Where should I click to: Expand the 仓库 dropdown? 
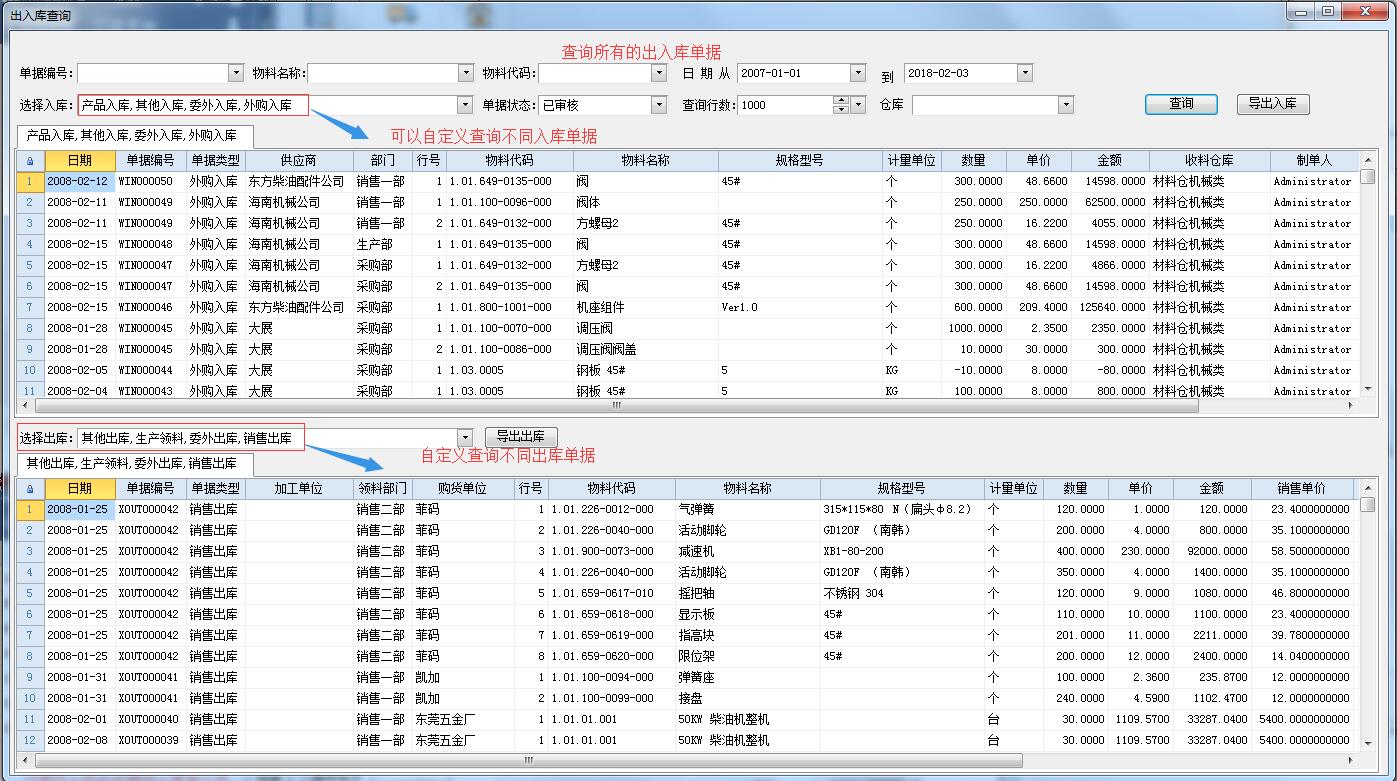pos(1065,105)
